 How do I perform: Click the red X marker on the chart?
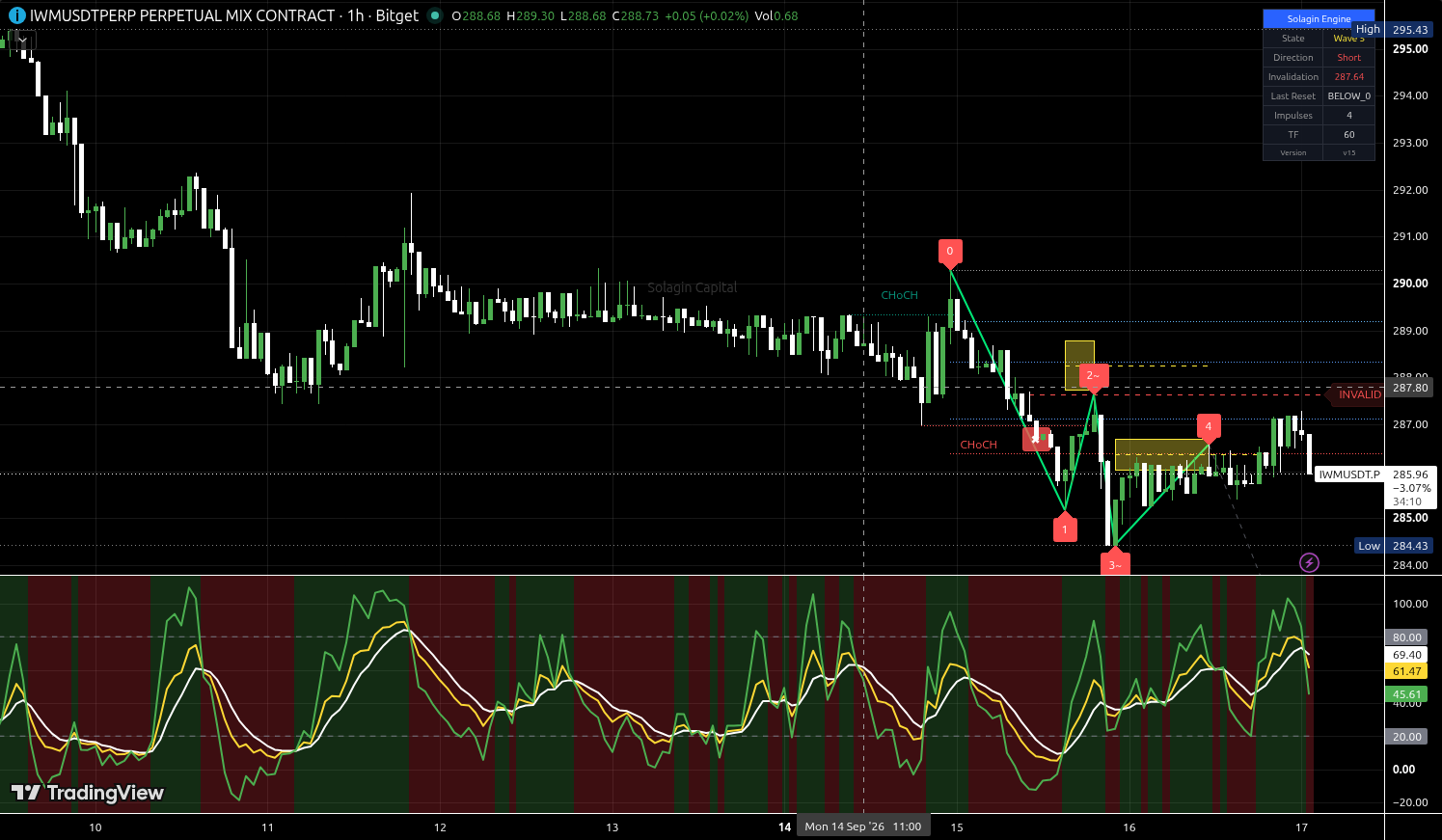coord(1036,440)
